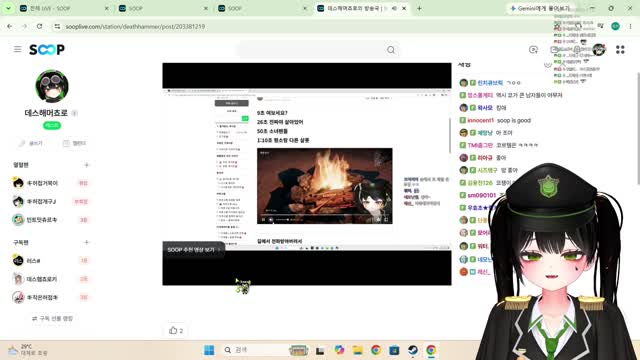640x360 pixels.
Task: Click the Windows Start button
Action: [x=209, y=350]
